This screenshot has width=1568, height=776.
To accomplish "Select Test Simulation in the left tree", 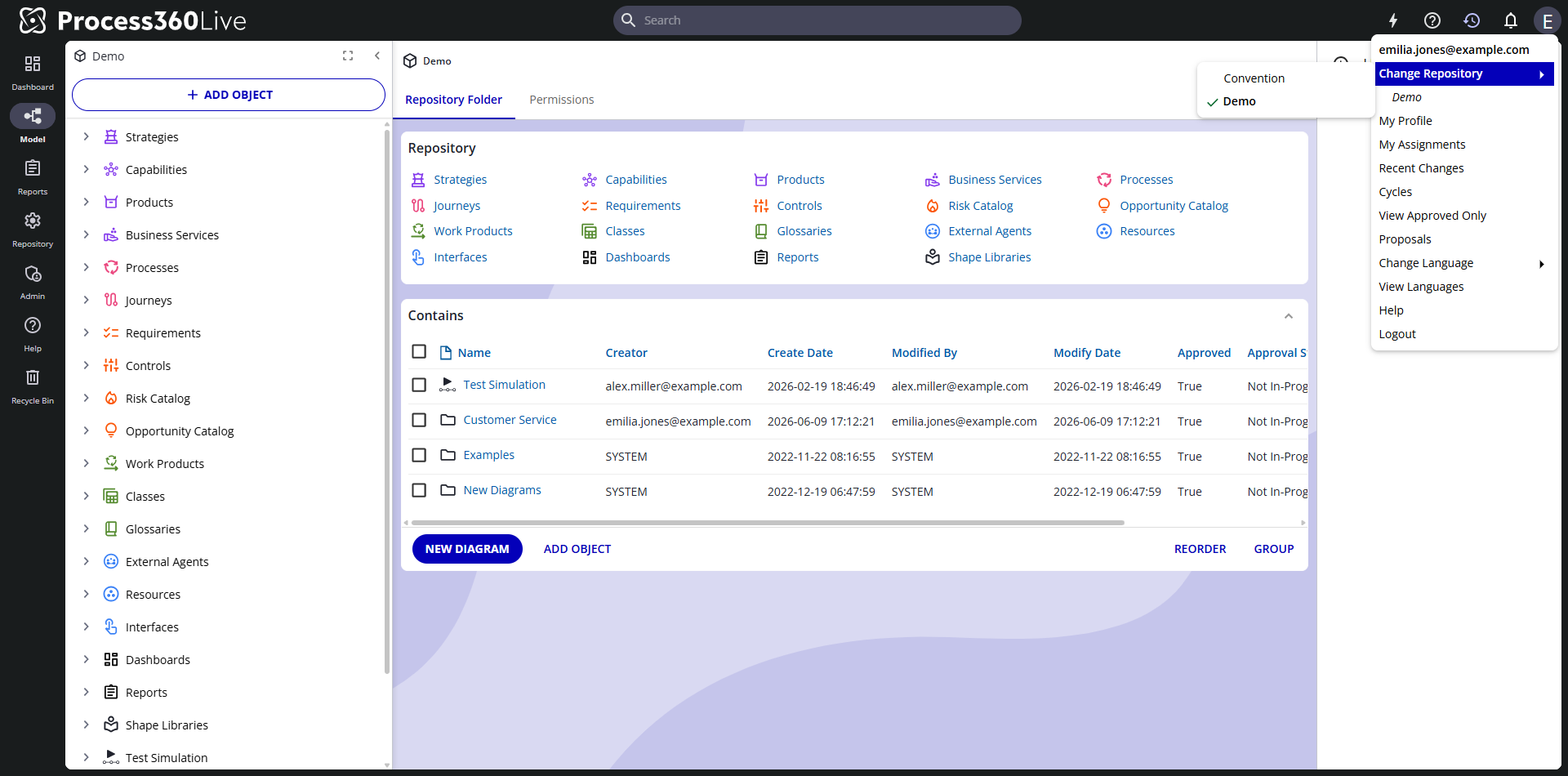I will click(167, 758).
